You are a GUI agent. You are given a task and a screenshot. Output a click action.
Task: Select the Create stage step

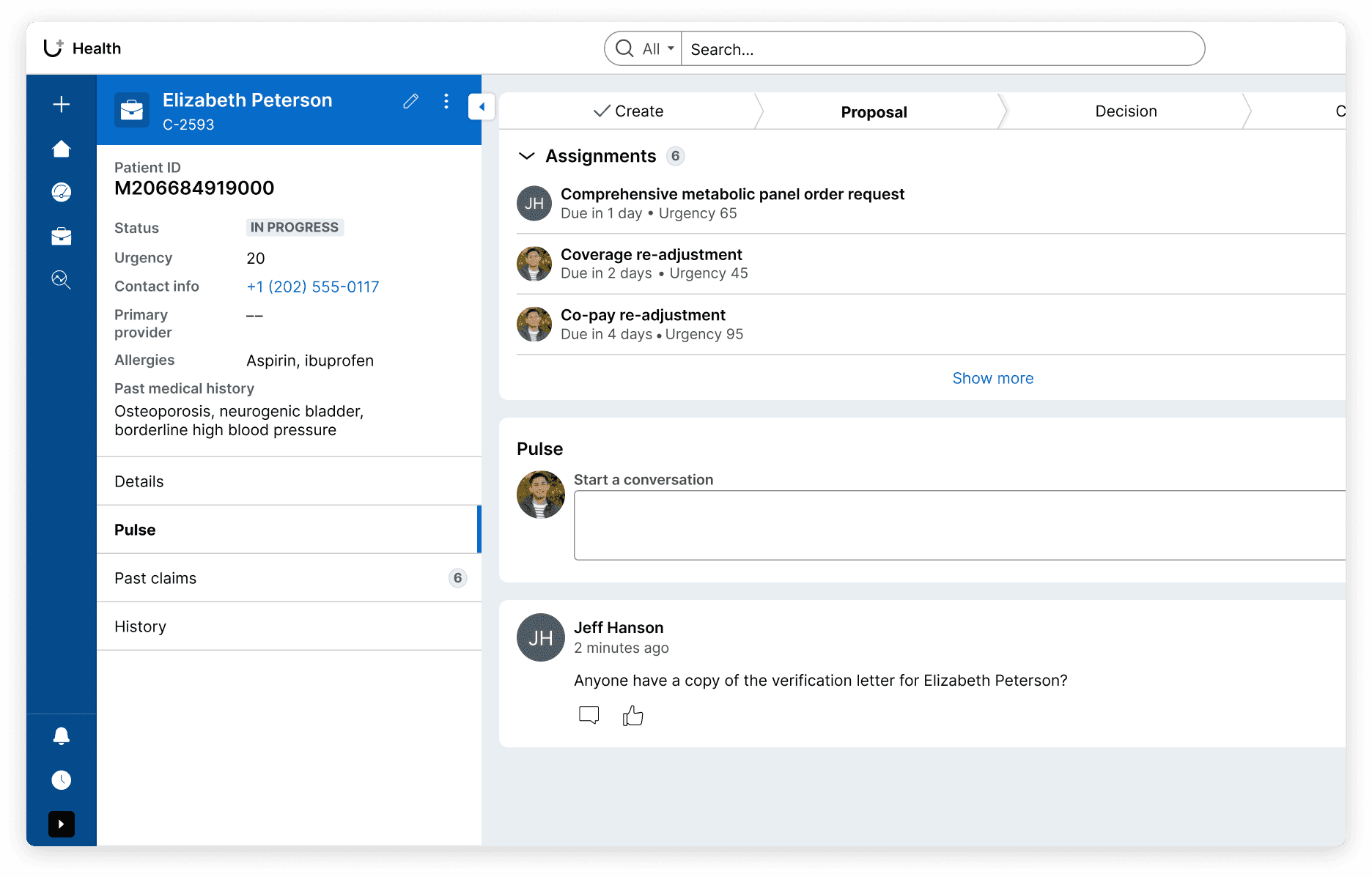tap(628, 111)
